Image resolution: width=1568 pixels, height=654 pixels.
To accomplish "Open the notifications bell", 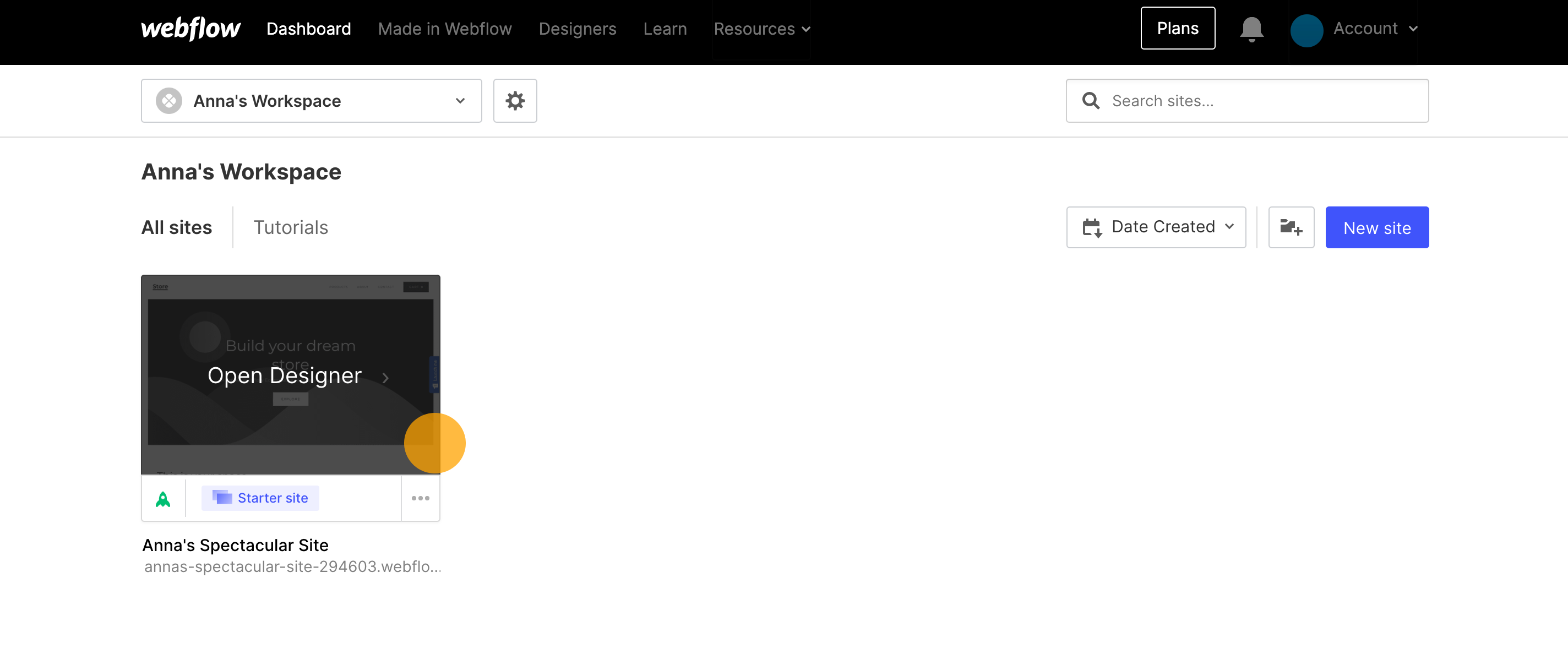I will [1251, 29].
